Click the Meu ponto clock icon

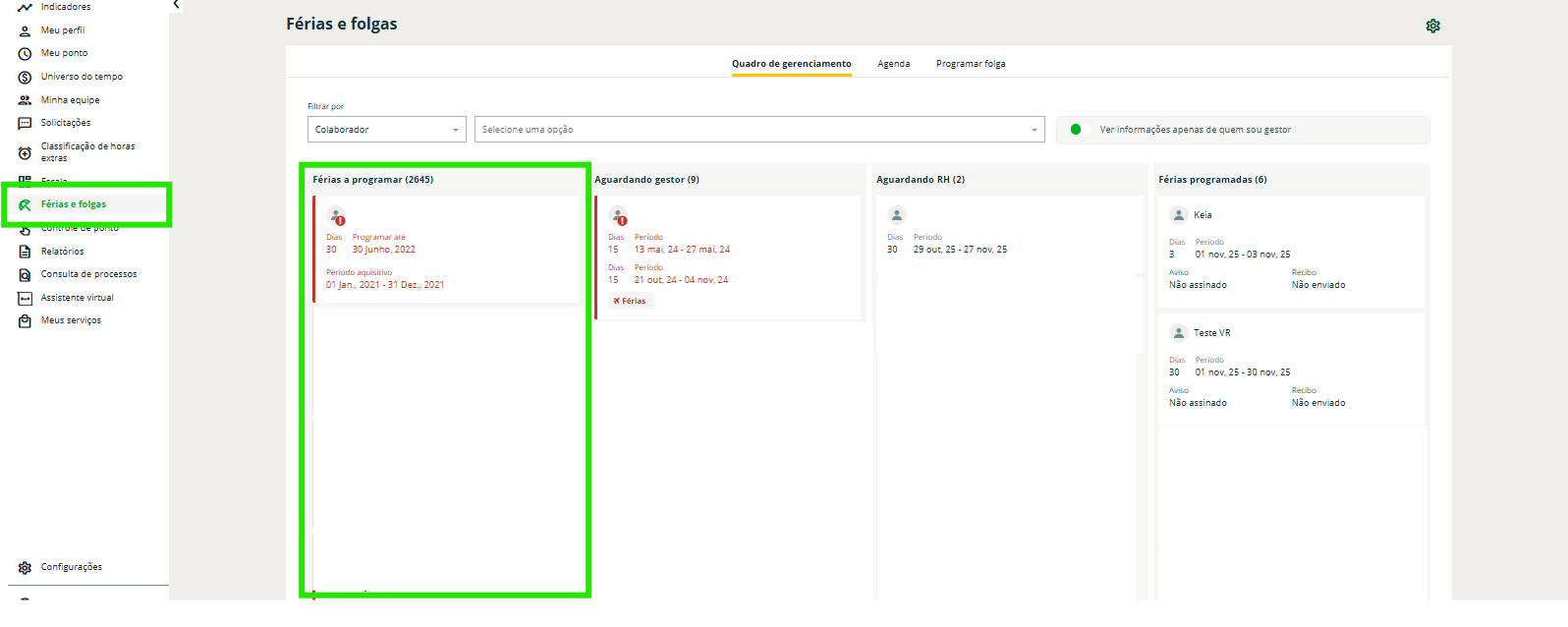point(25,53)
